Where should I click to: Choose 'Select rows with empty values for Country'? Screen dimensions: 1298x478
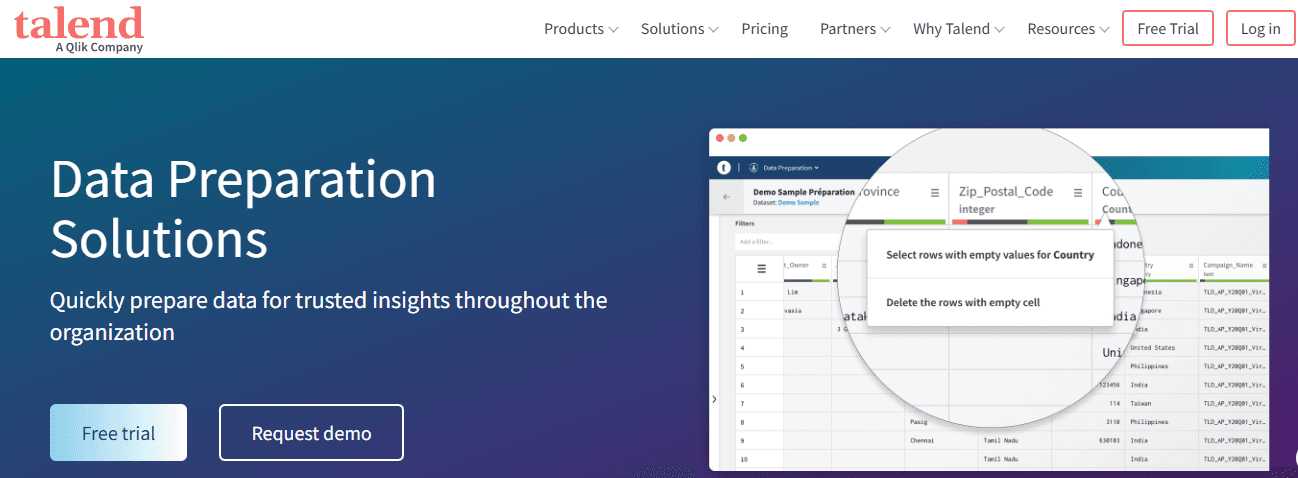click(990, 255)
